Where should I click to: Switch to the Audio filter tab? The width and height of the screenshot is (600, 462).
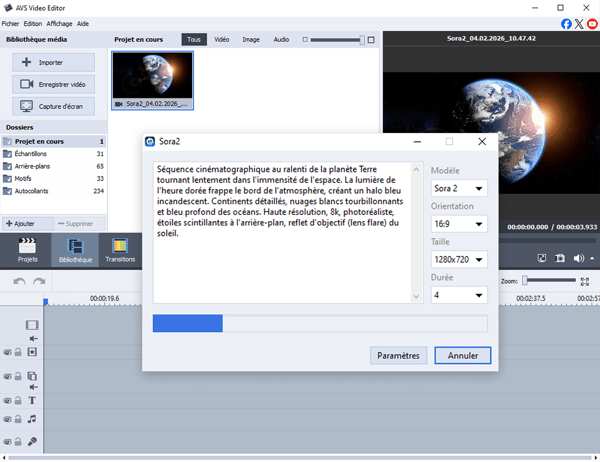[x=281, y=39]
